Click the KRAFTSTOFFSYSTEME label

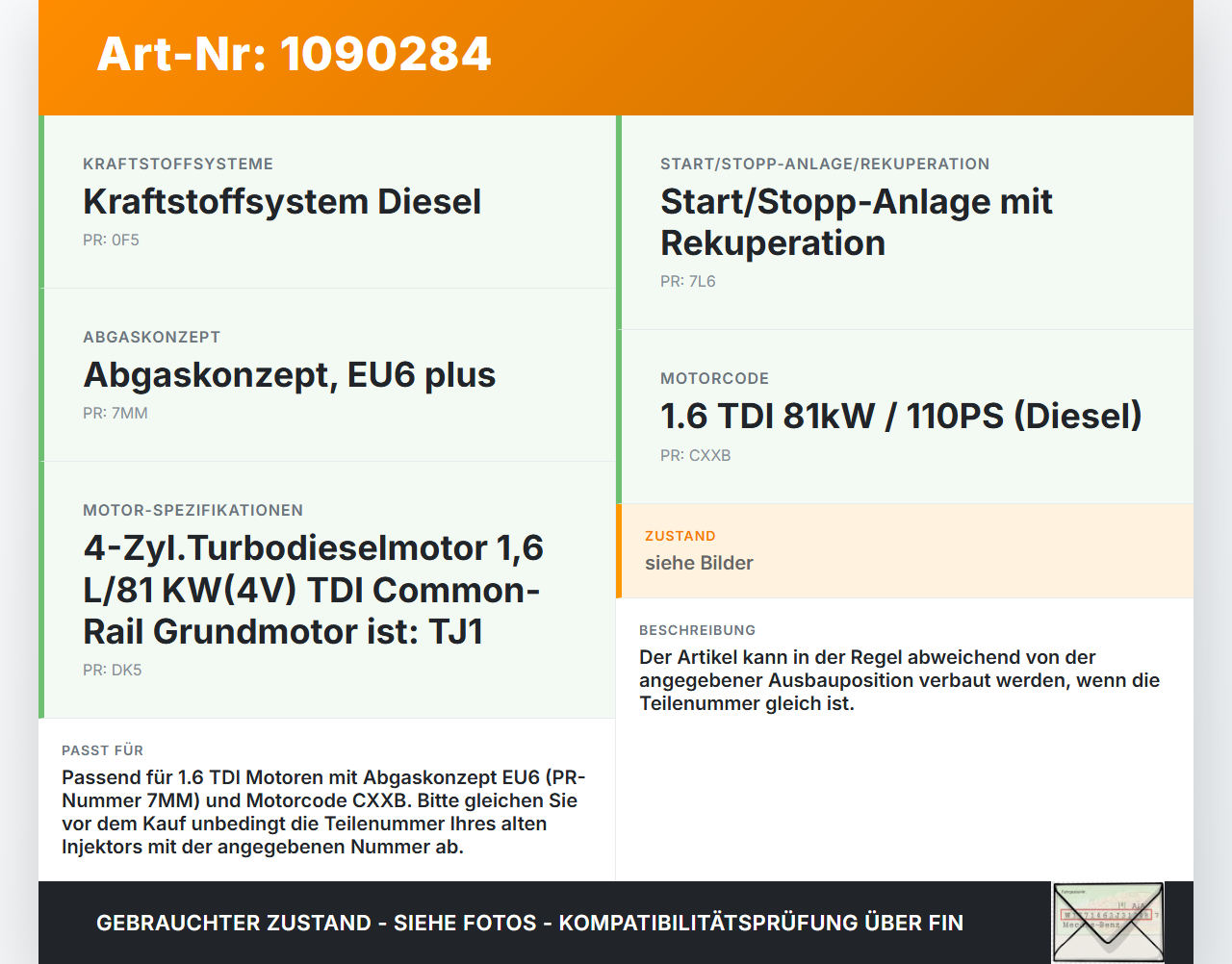178,164
